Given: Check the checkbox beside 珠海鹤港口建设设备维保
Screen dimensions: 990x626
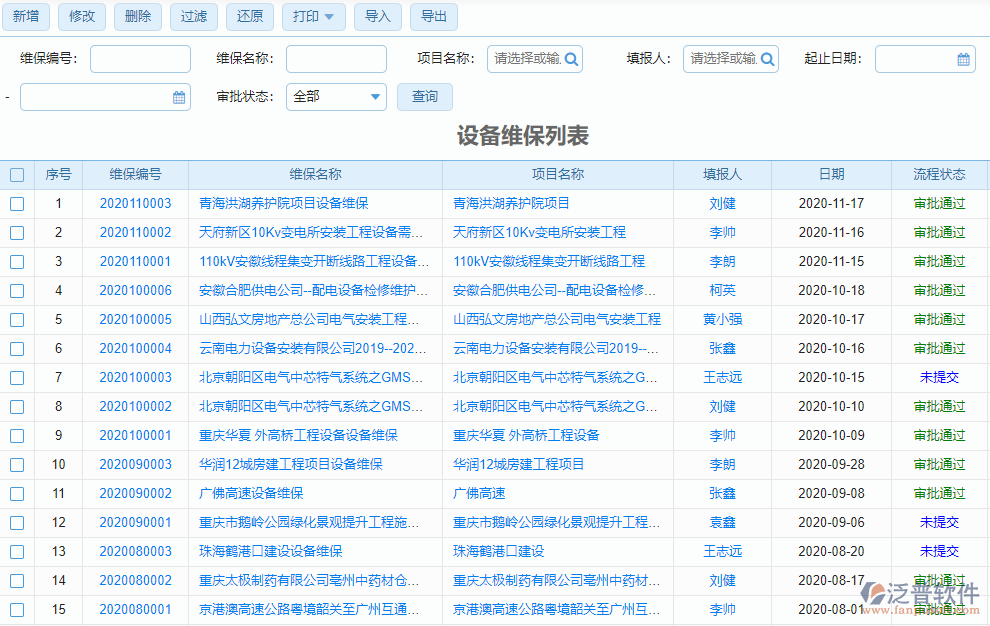Looking at the screenshot, I should [x=17, y=551].
